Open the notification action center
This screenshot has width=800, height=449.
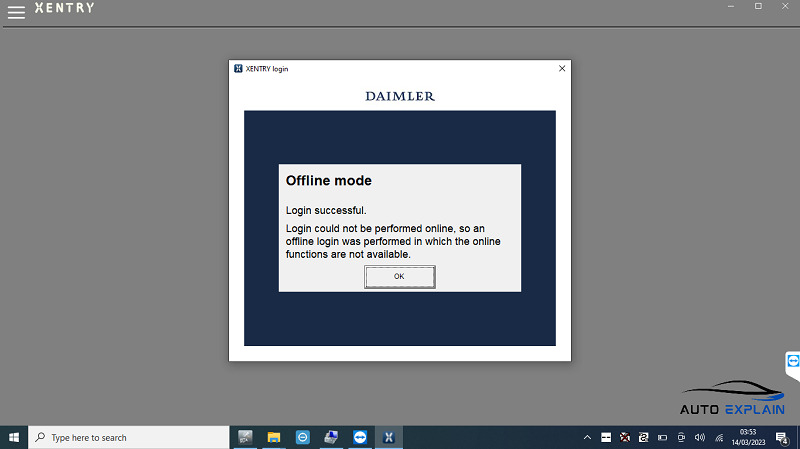[x=782, y=437]
